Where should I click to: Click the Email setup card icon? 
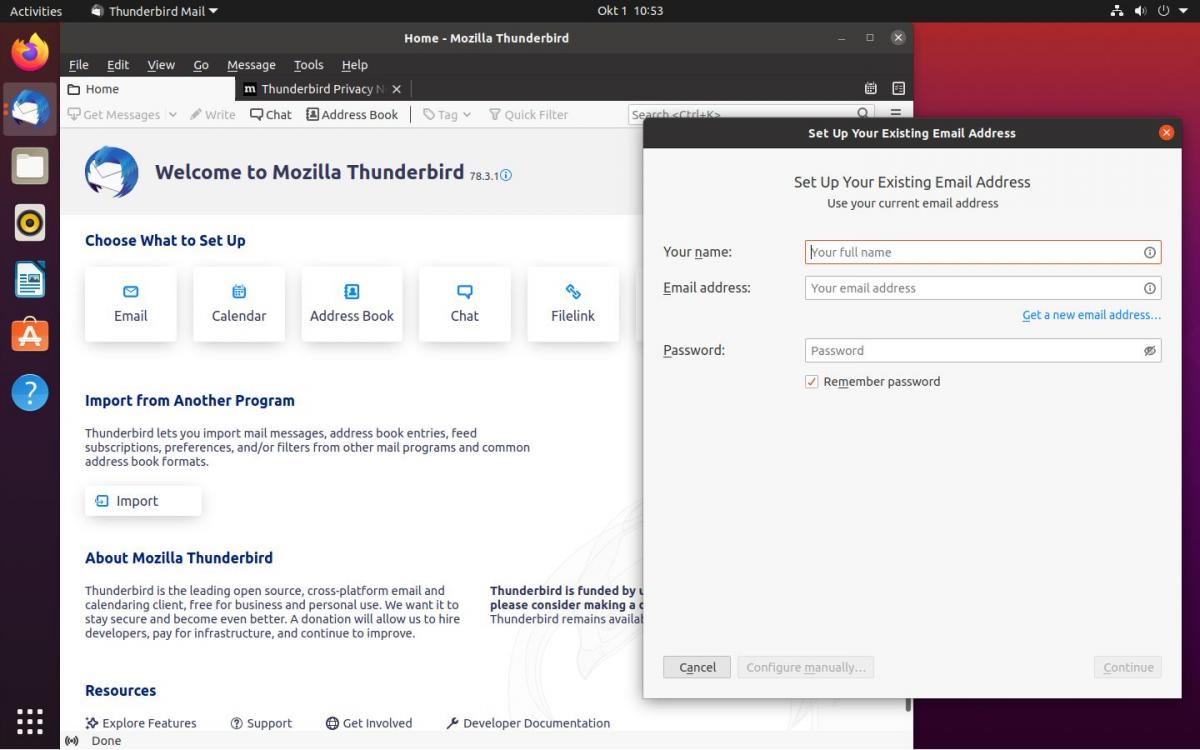click(130, 292)
